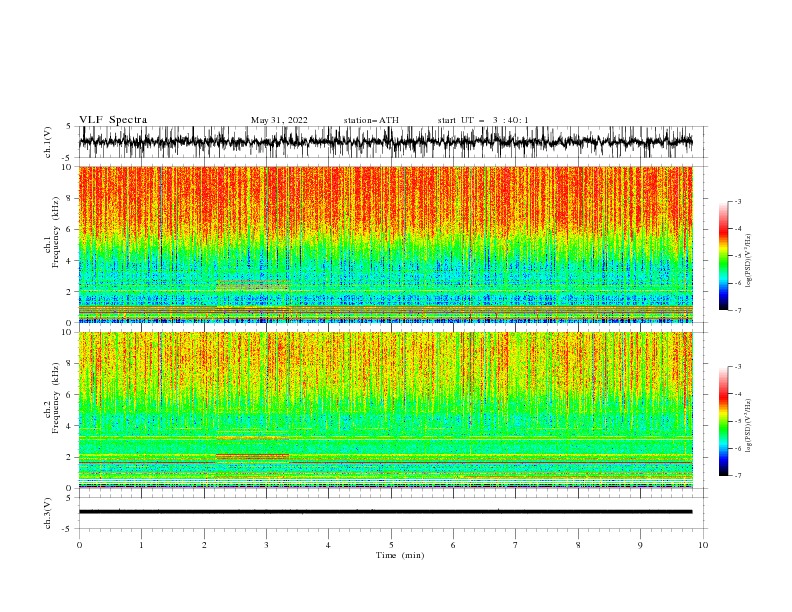Image resolution: width=792 pixels, height=612 pixels.
Task: Click the 'ch.1(V)' waveform axis label
Action: [48, 142]
